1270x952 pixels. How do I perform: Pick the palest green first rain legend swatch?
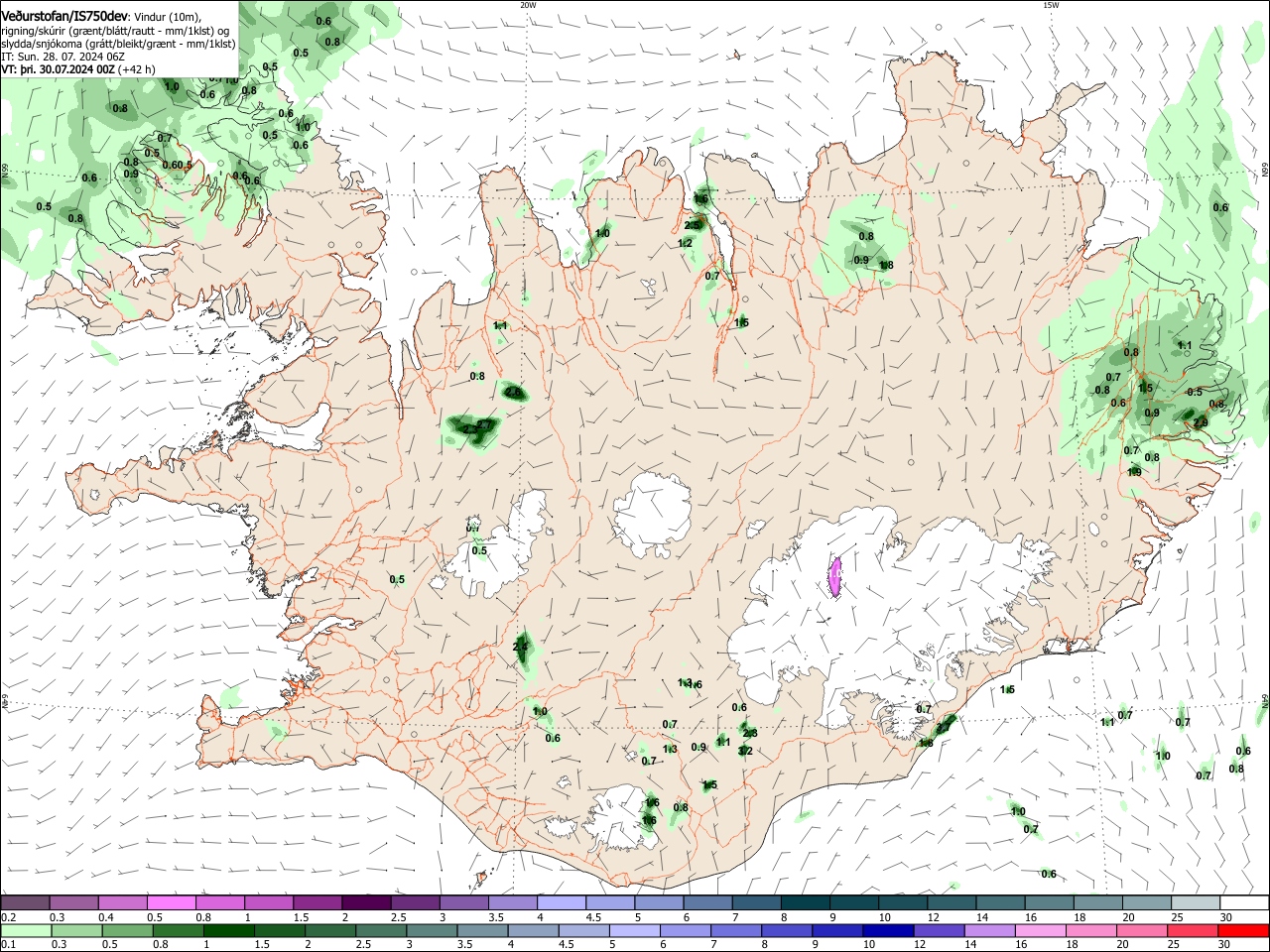(26, 930)
